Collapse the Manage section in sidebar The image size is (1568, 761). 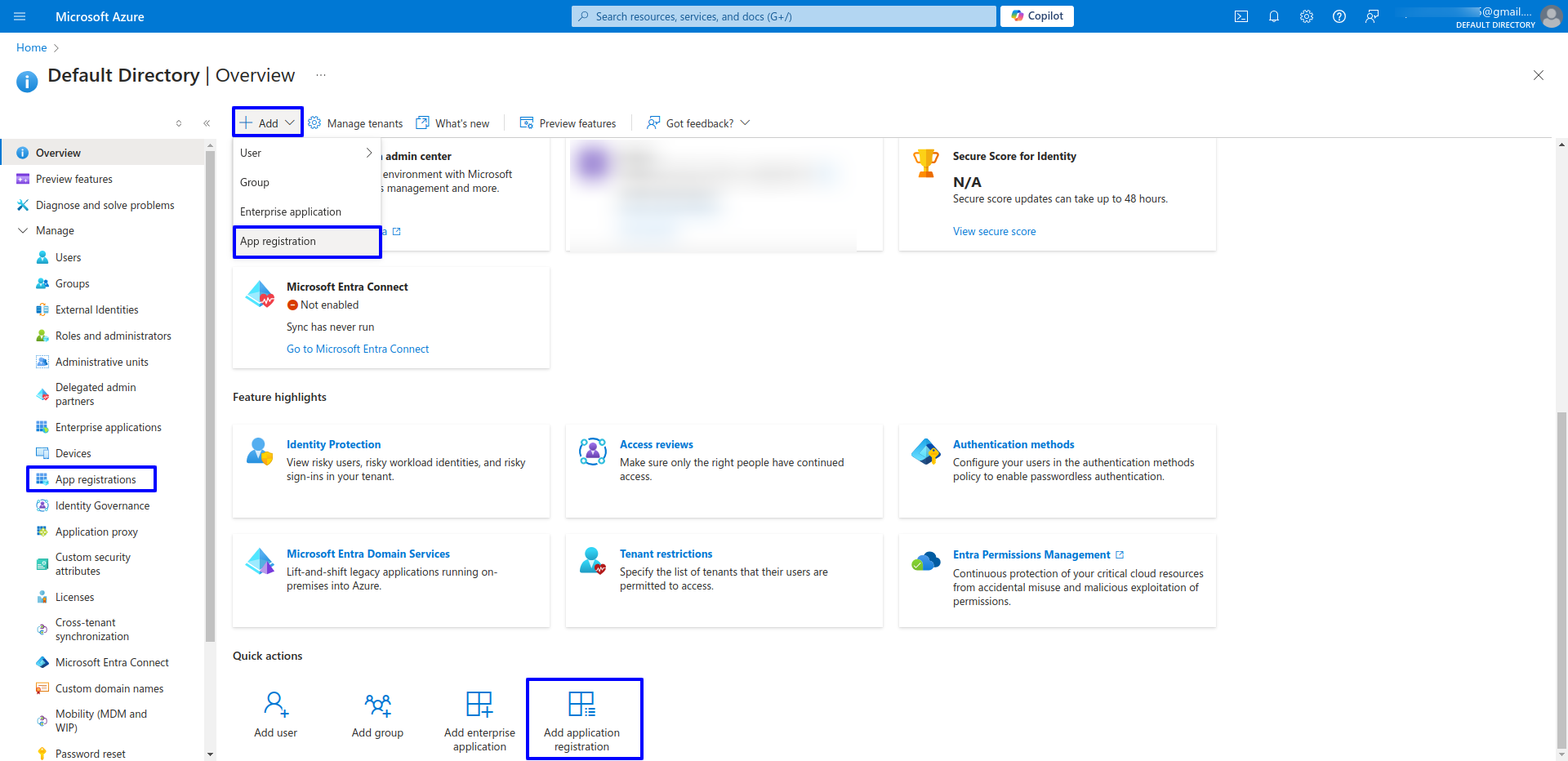click(x=23, y=231)
